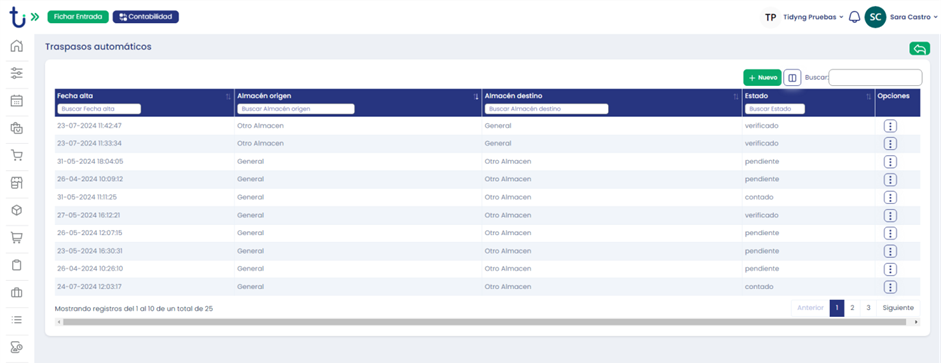Open the clipboard sidebar icon
The height and width of the screenshot is (363, 941).
coord(17,265)
